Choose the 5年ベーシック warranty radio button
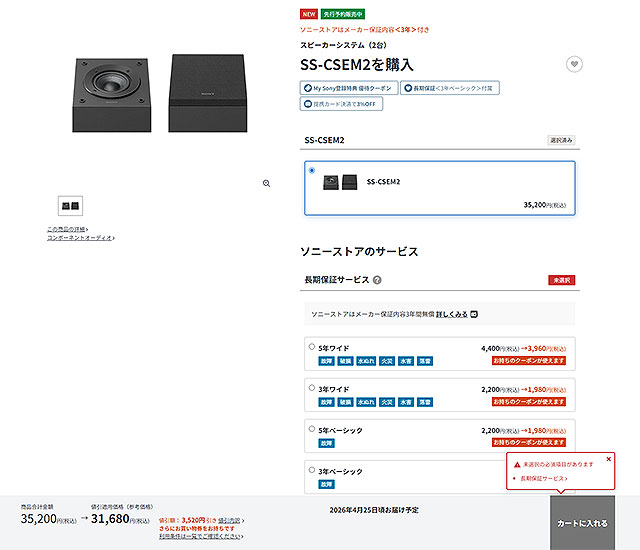The image size is (640, 550). pyautogui.click(x=313, y=429)
